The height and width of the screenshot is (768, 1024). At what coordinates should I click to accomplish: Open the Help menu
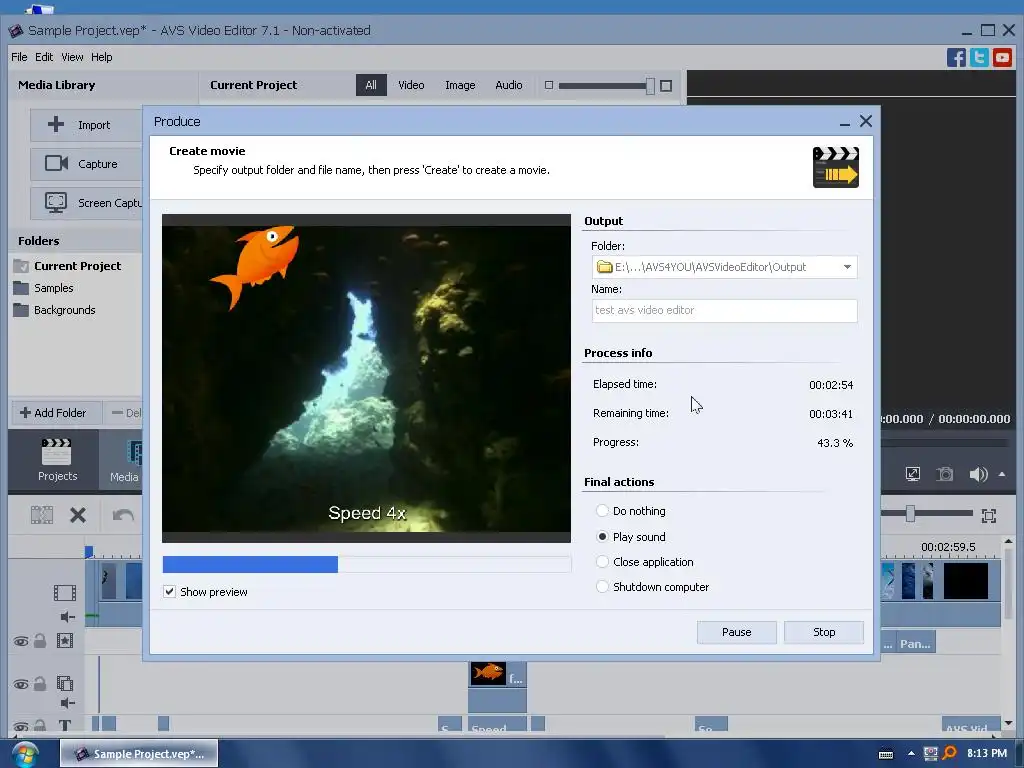[101, 57]
